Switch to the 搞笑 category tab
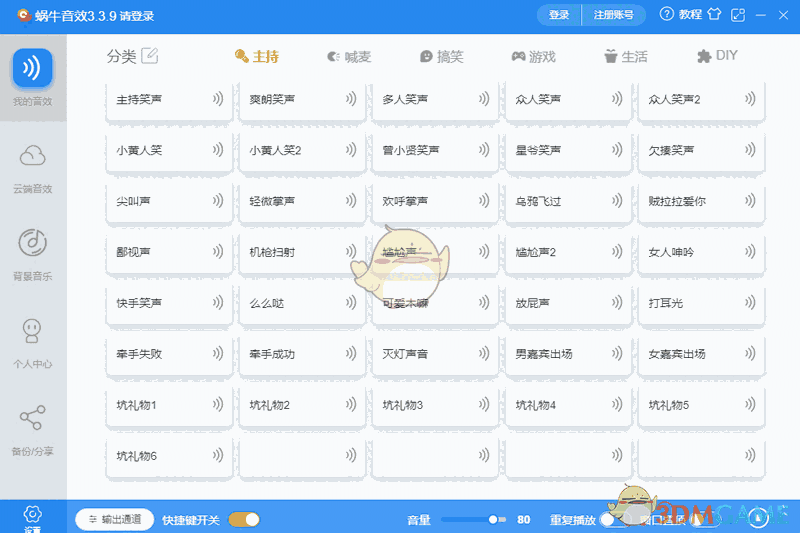 pyautogui.click(x=441, y=56)
